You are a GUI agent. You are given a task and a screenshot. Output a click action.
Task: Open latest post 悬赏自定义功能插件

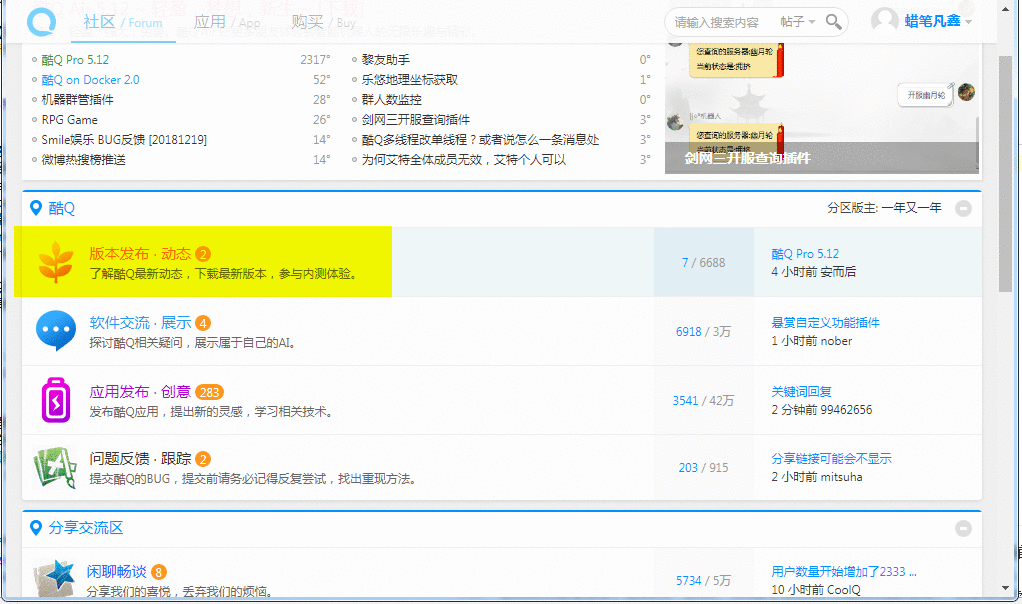click(x=825, y=323)
